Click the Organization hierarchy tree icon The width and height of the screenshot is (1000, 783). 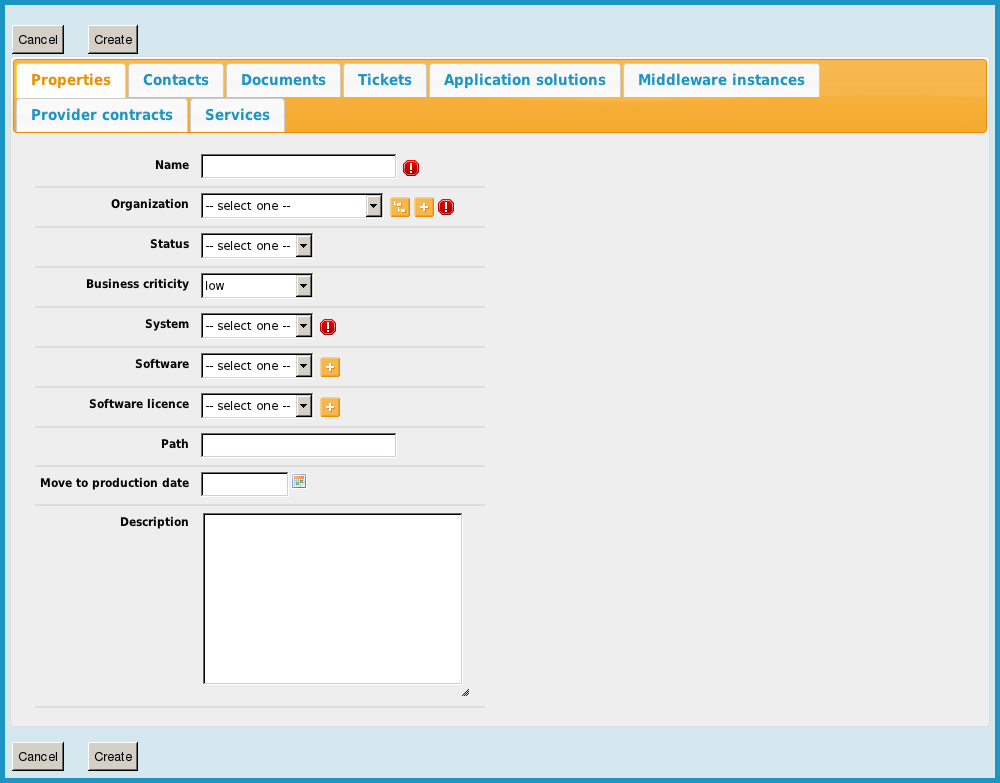click(400, 207)
